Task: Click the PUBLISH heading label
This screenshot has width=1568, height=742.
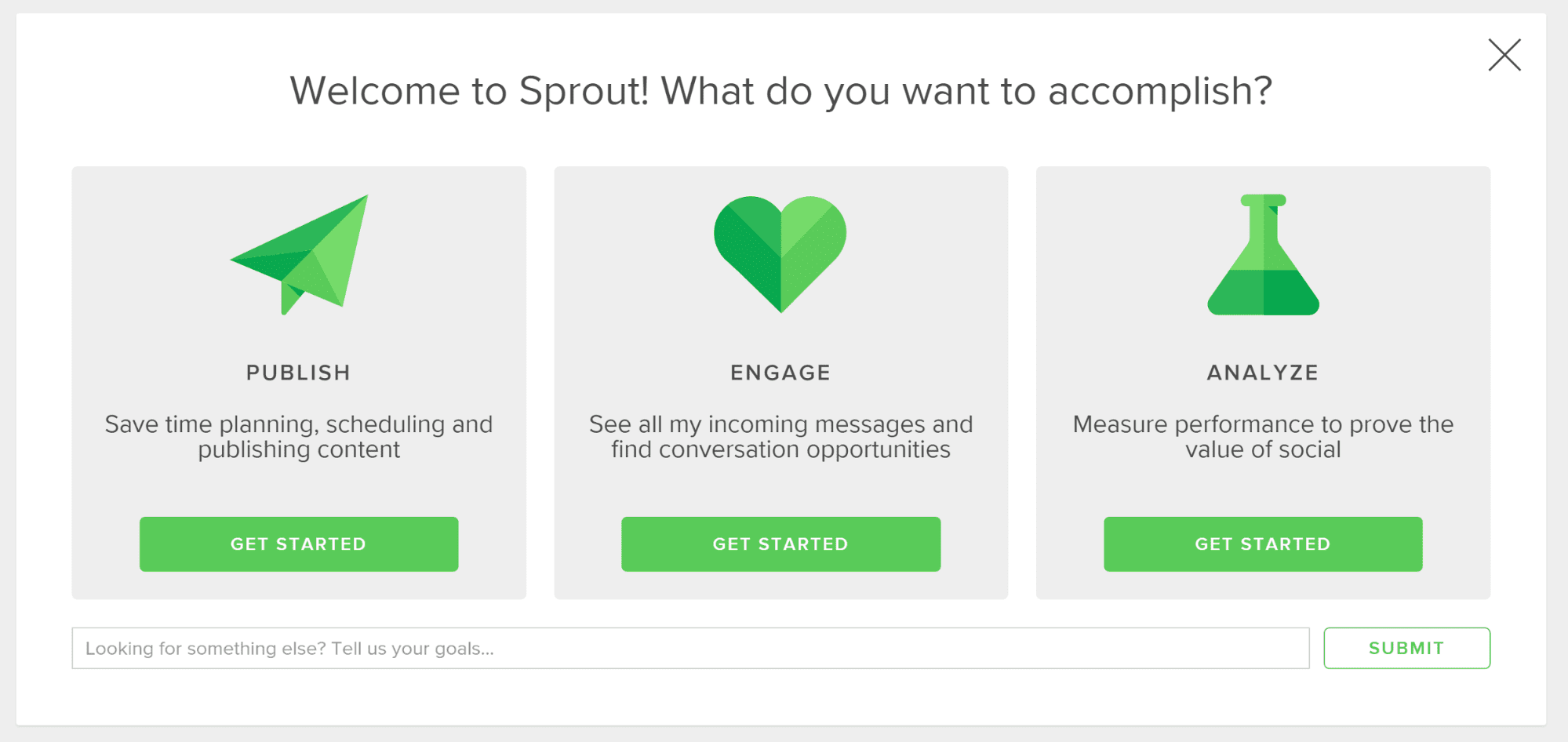Action: pyautogui.click(x=298, y=373)
